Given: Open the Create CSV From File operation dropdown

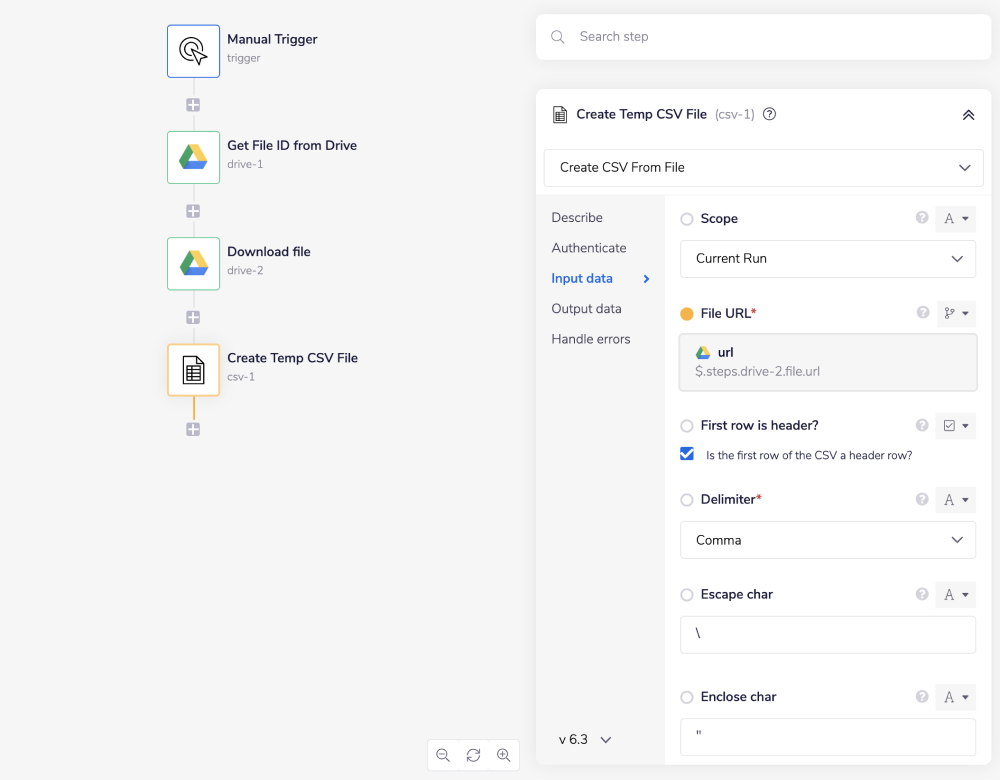Looking at the screenshot, I should (x=763, y=167).
